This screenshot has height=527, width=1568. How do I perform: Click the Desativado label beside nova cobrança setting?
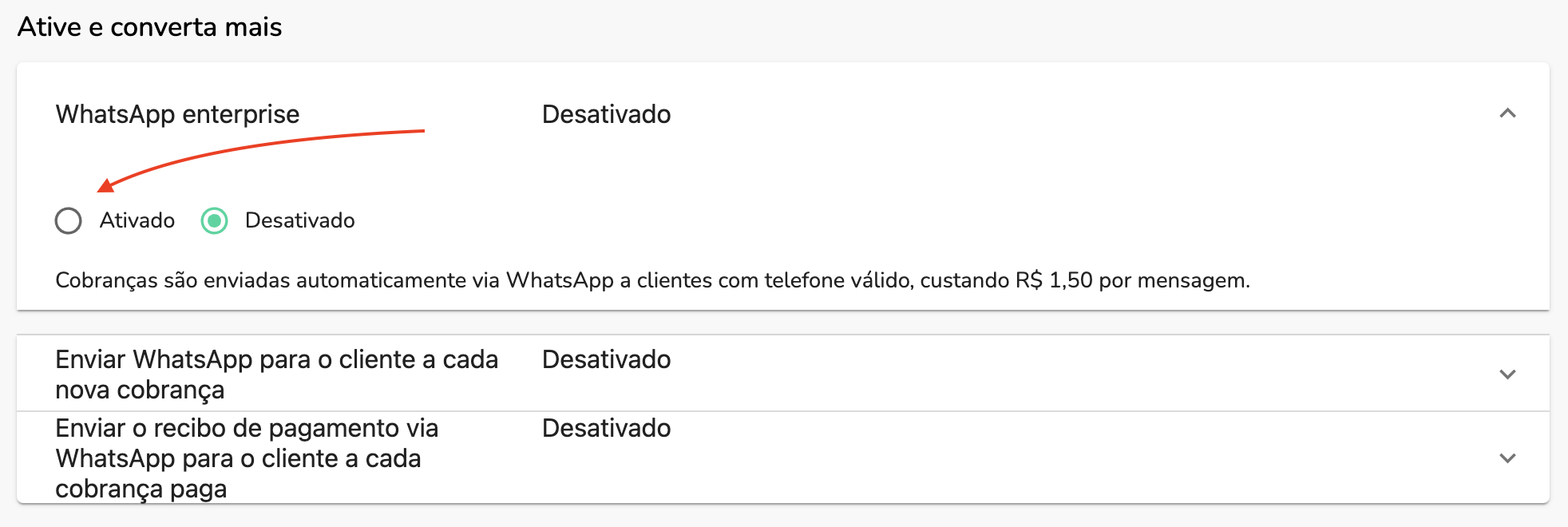click(605, 360)
